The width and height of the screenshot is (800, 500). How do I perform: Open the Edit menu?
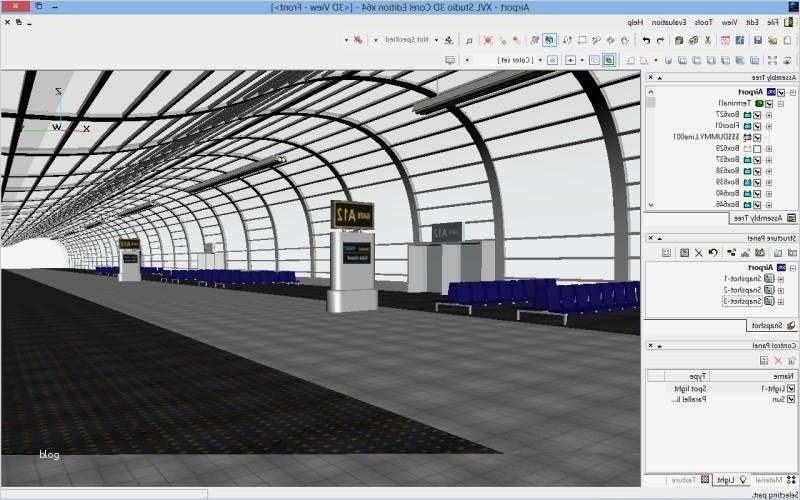(x=752, y=22)
